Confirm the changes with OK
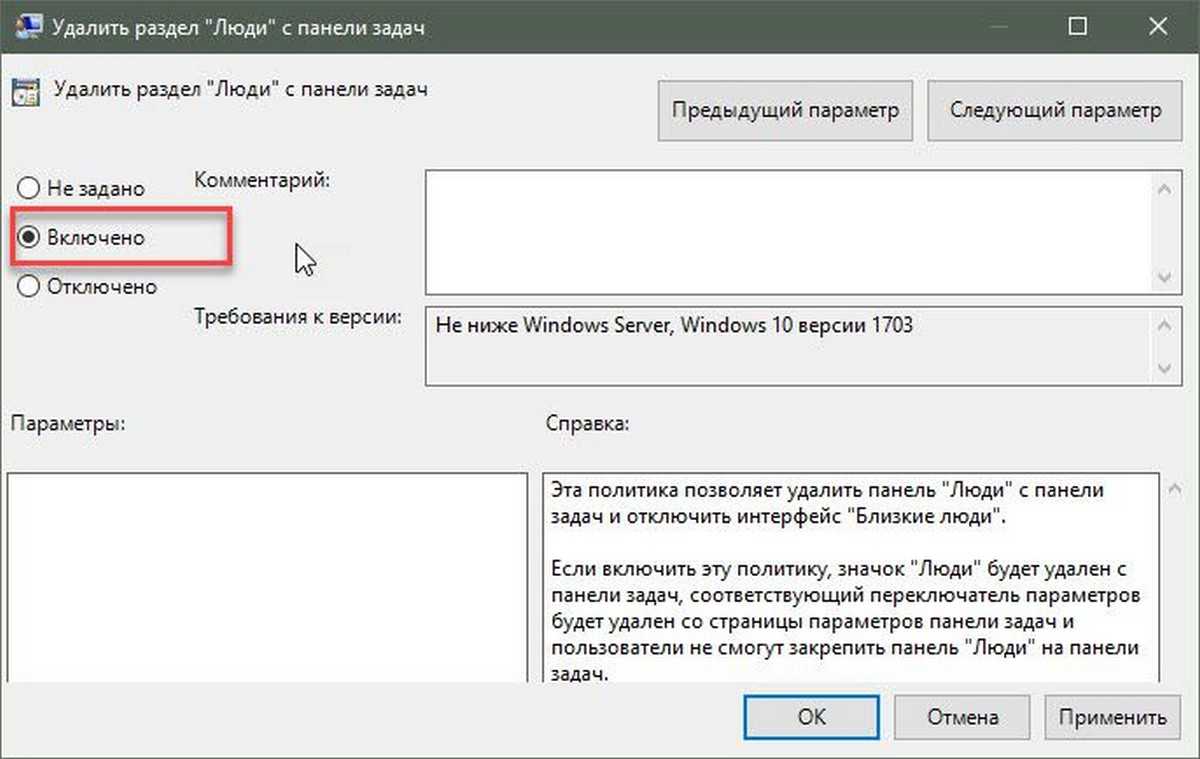This screenshot has height=759, width=1200. pyautogui.click(x=811, y=716)
